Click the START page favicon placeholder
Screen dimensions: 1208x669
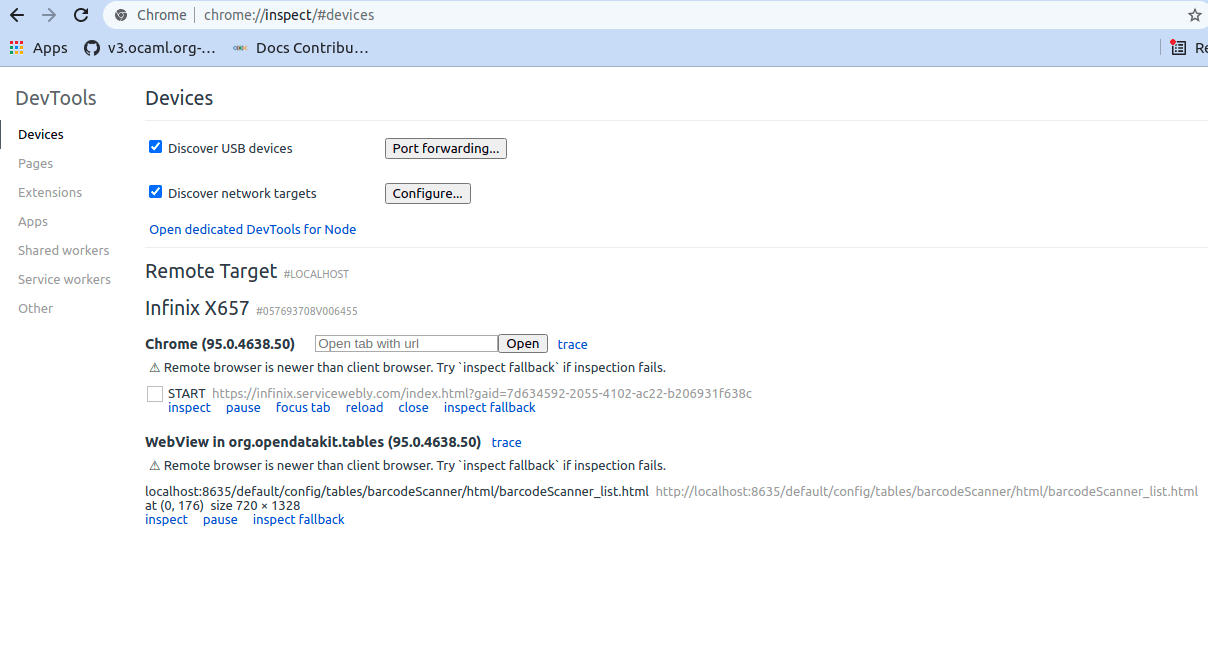(x=155, y=394)
